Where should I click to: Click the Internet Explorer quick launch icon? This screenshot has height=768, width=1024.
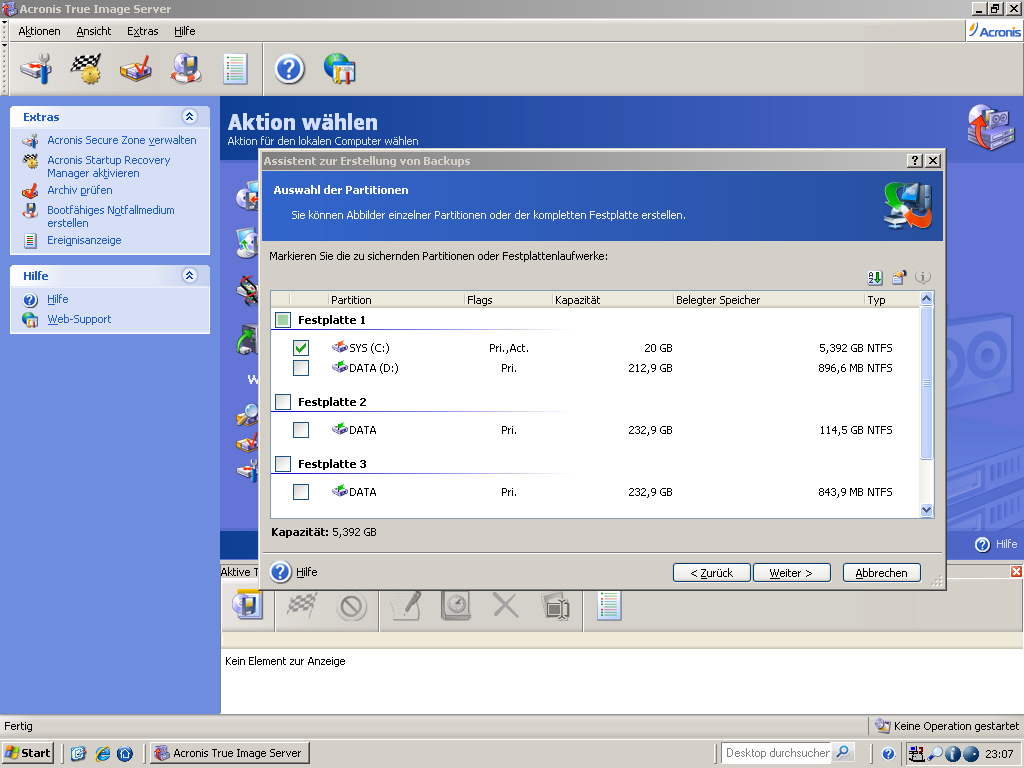point(103,753)
